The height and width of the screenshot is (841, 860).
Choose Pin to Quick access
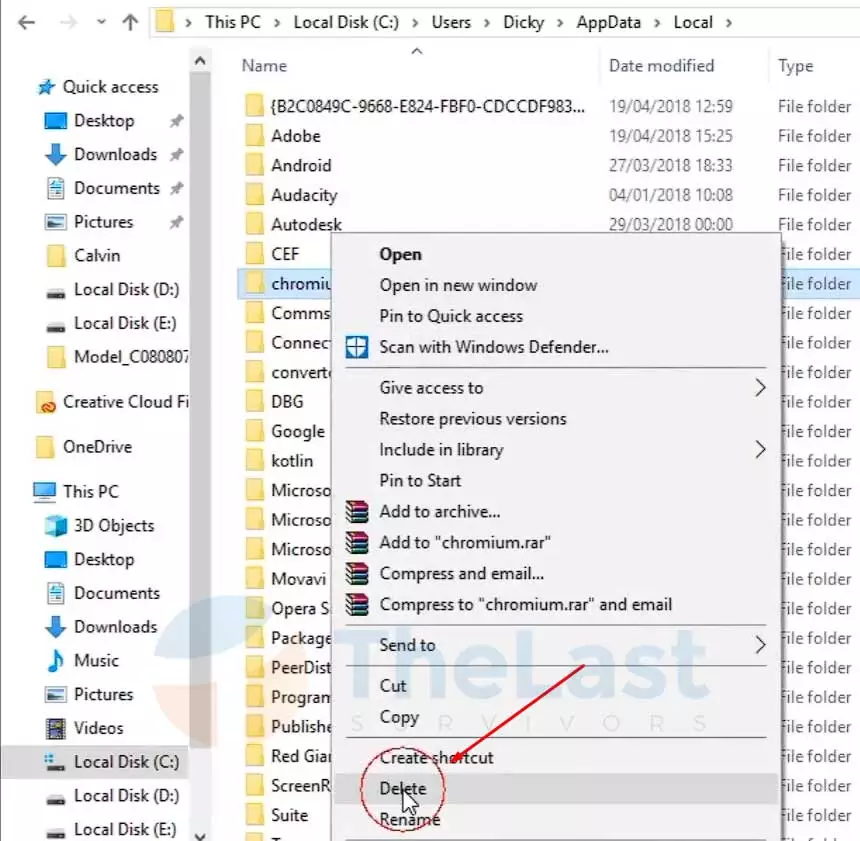(451, 316)
